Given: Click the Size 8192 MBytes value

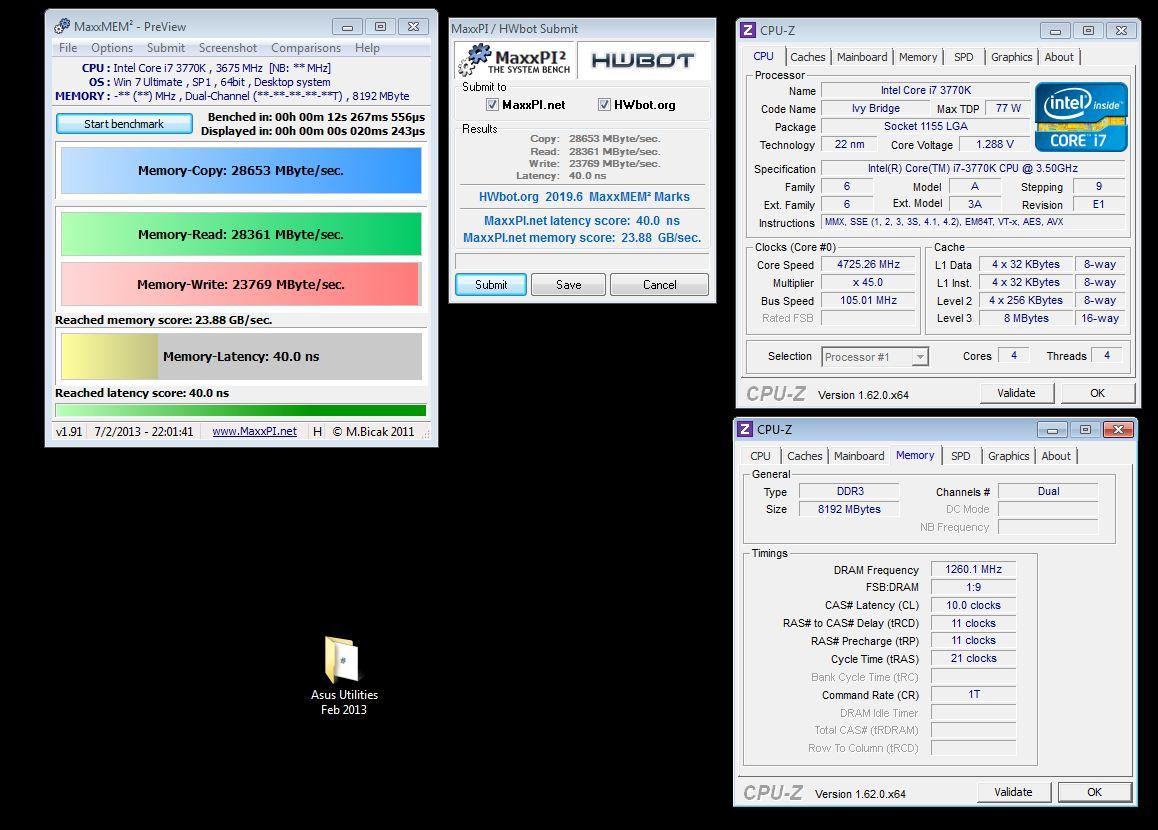Looking at the screenshot, I should [849, 510].
